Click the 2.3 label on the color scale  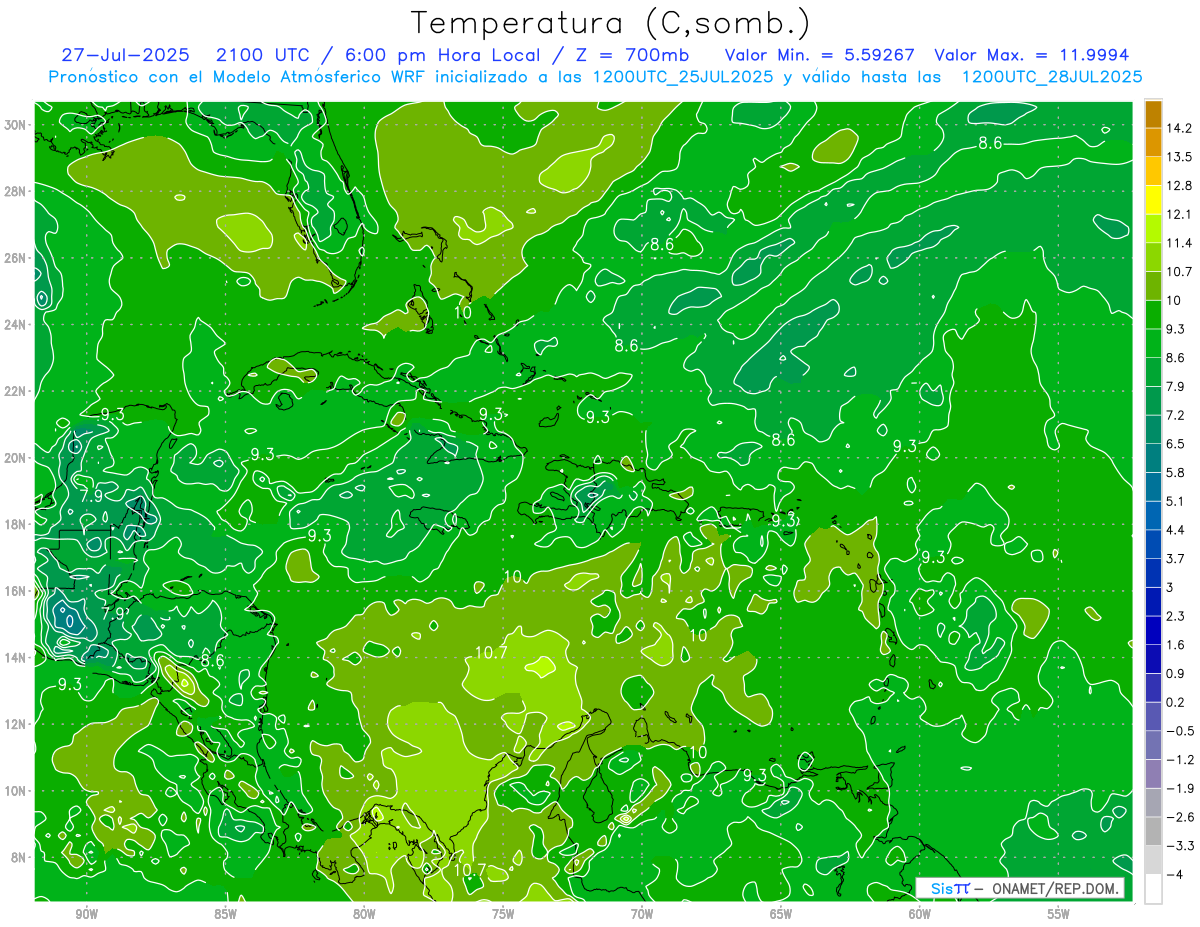[1176, 616]
